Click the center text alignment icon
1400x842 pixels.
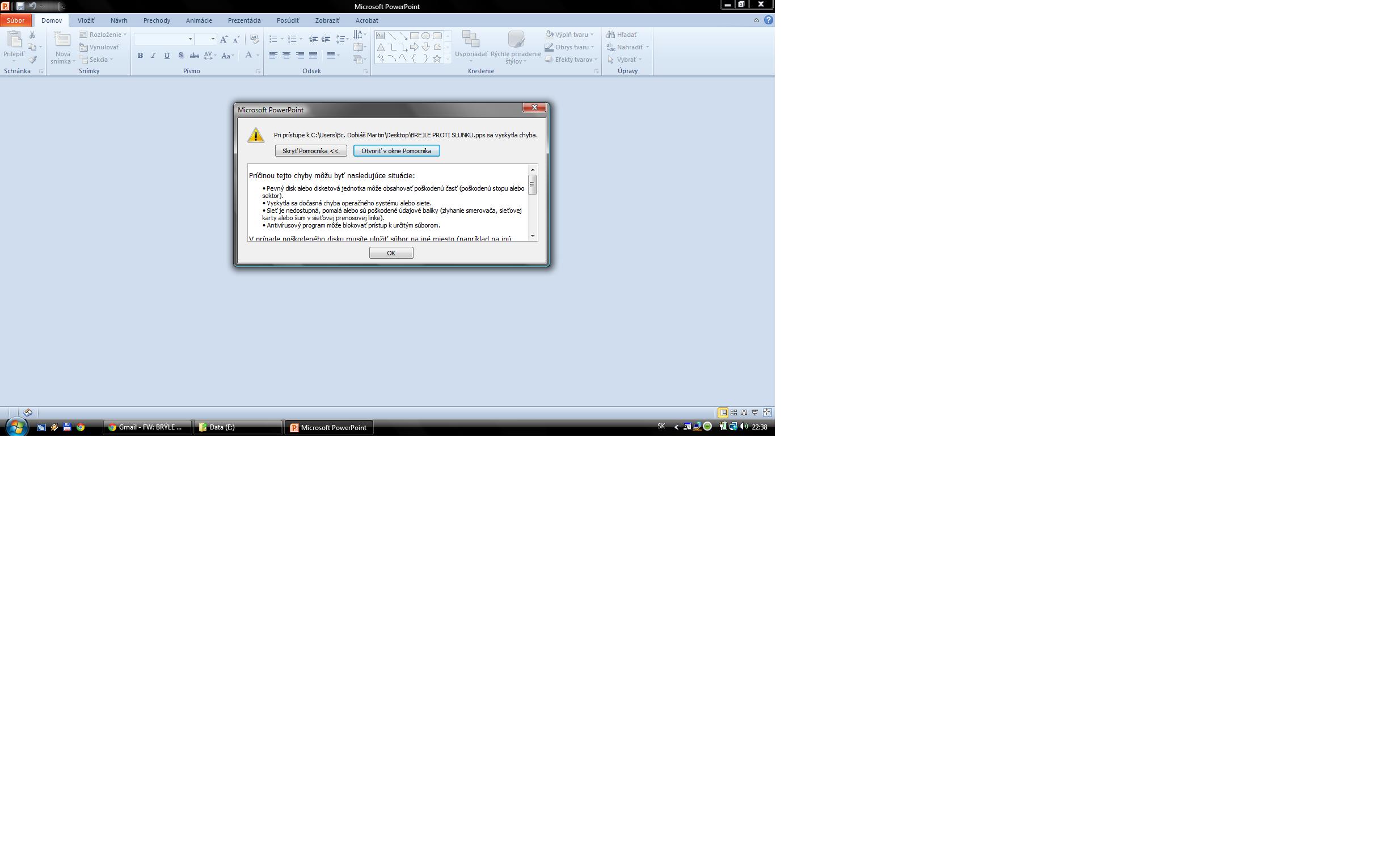(x=286, y=56)
